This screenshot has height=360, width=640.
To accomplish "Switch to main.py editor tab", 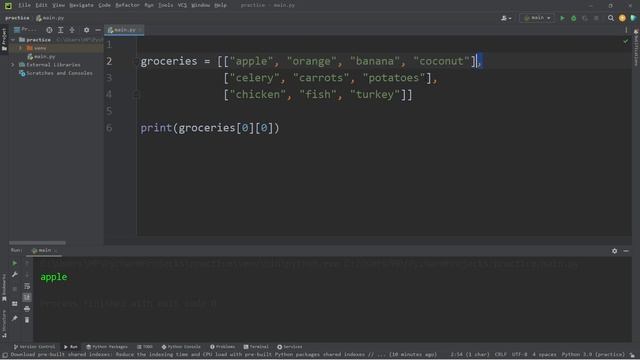I will pos(124,30).
